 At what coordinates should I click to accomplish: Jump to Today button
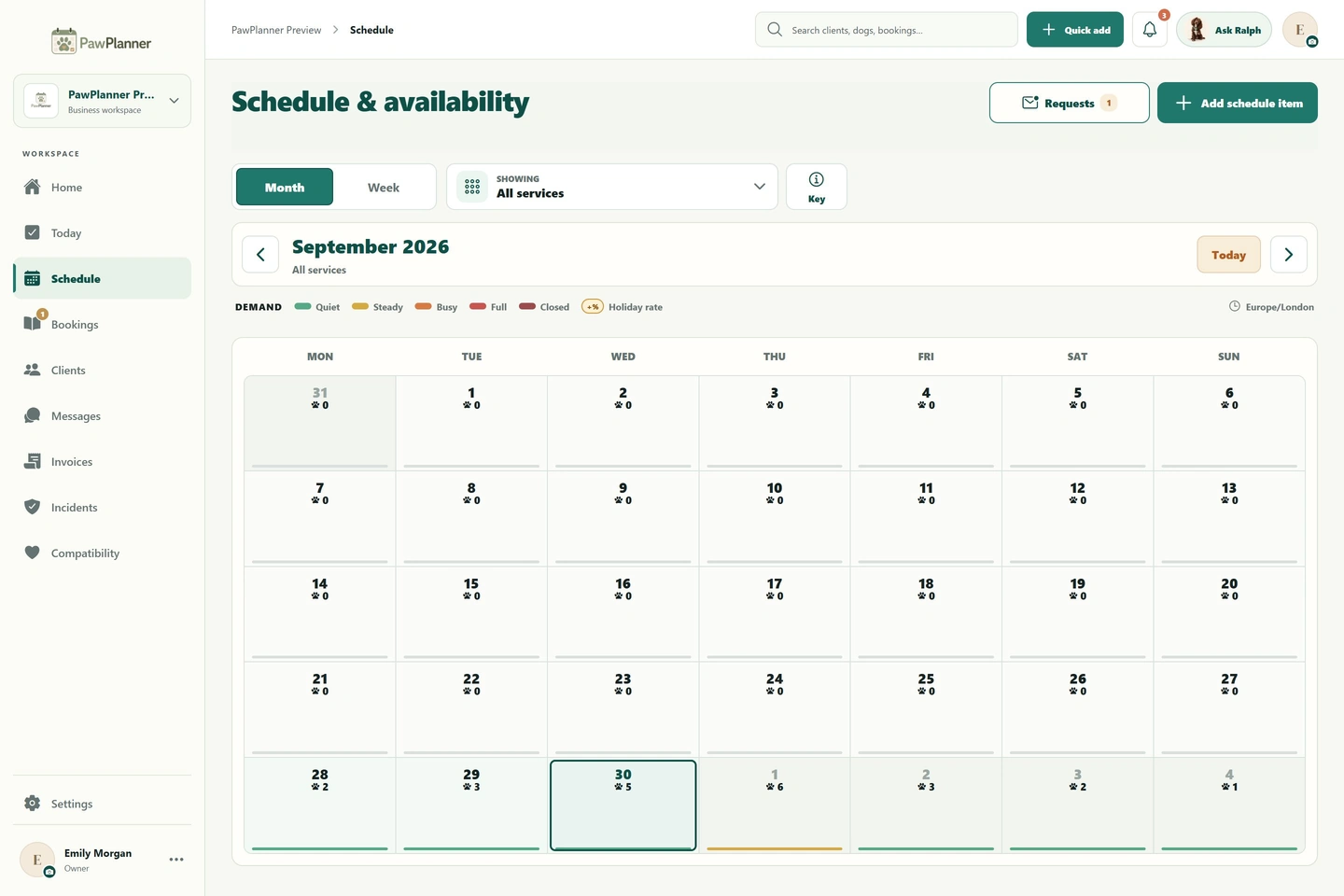point(1228,255)
